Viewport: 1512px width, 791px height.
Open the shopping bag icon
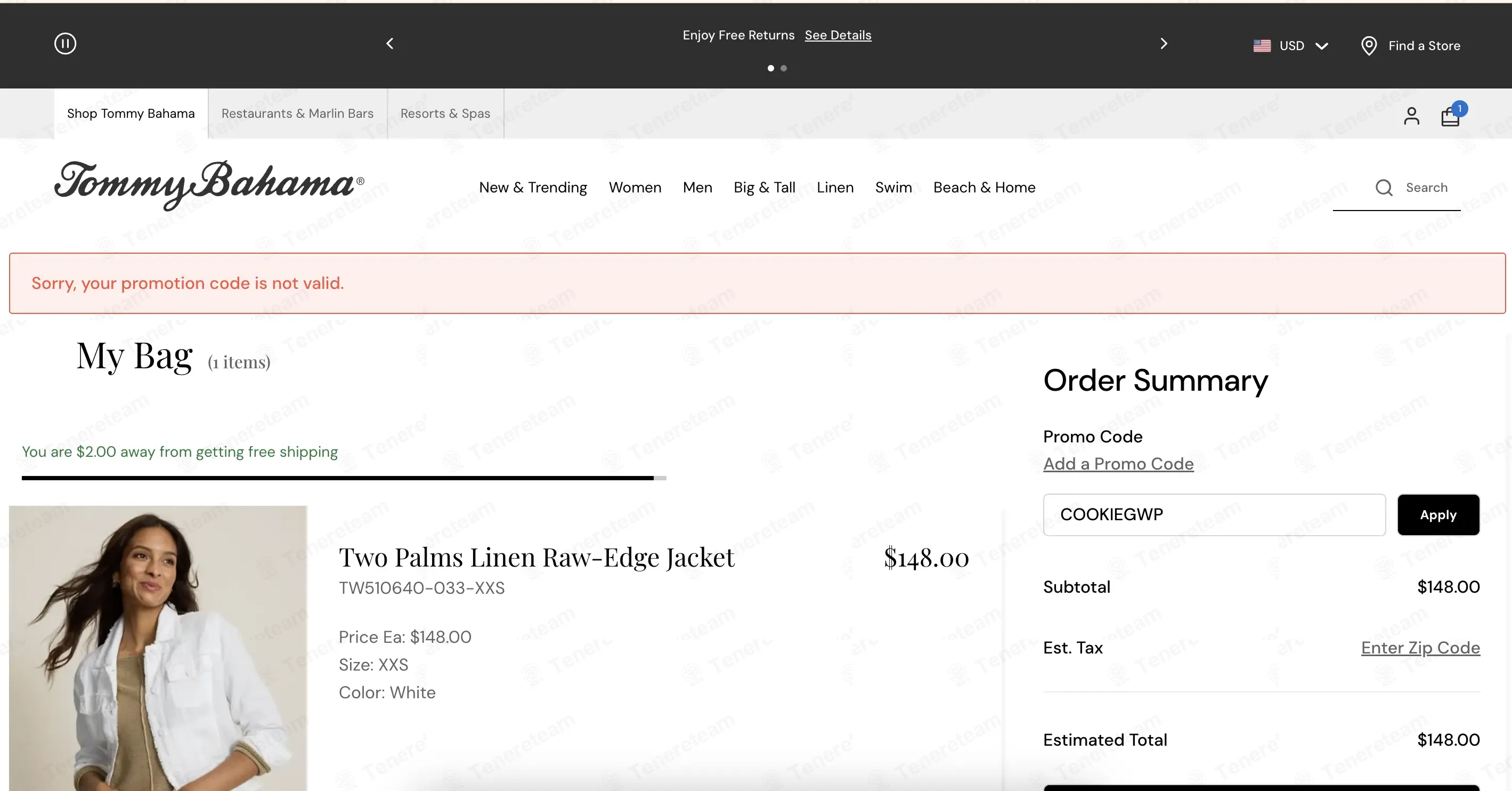(x=1451, y=116)
